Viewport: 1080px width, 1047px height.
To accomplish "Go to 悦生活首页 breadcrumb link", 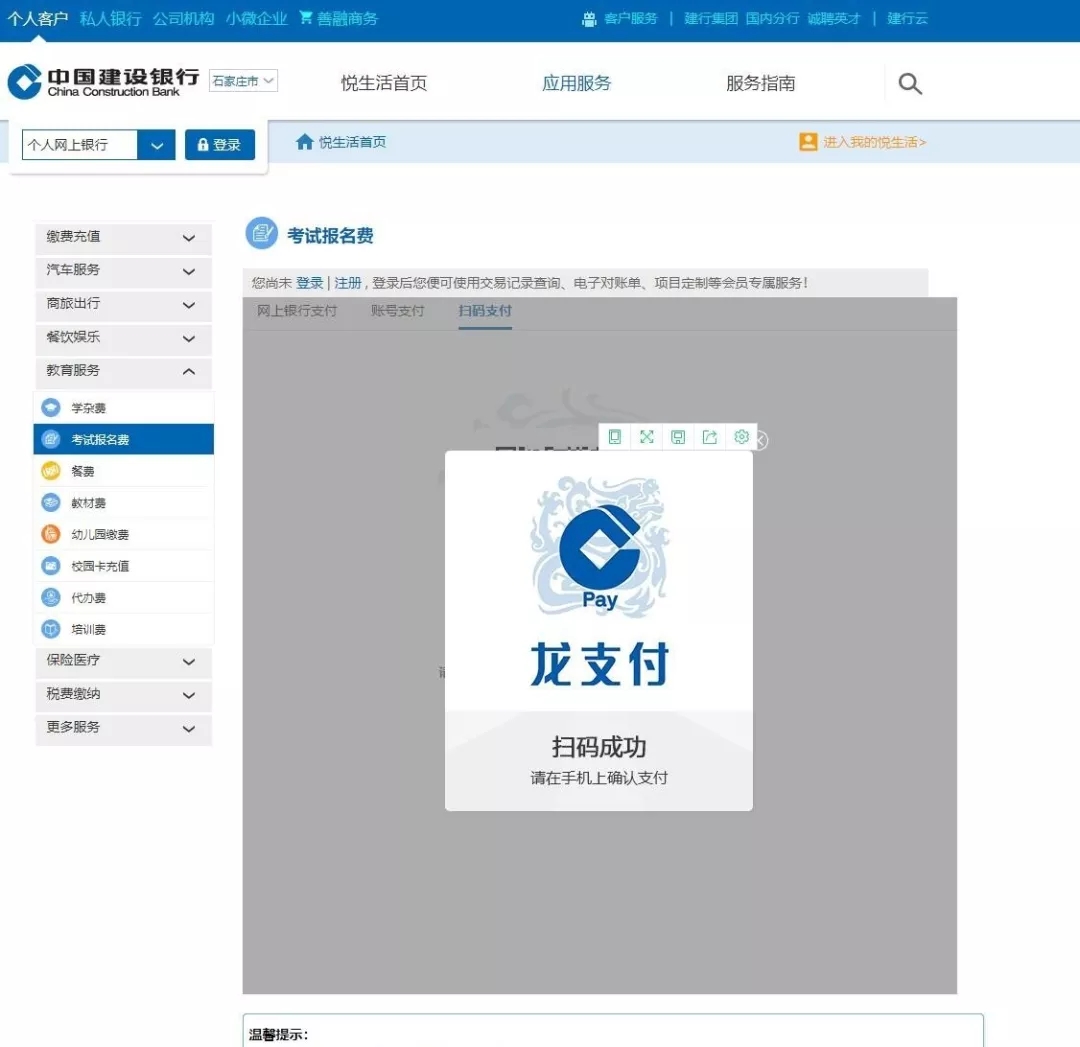I will pyautogui.click(x=352, y=142).
